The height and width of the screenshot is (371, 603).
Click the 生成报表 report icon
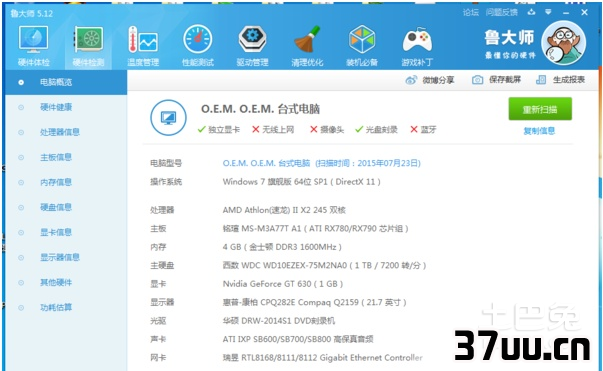[x=541, y=80]
